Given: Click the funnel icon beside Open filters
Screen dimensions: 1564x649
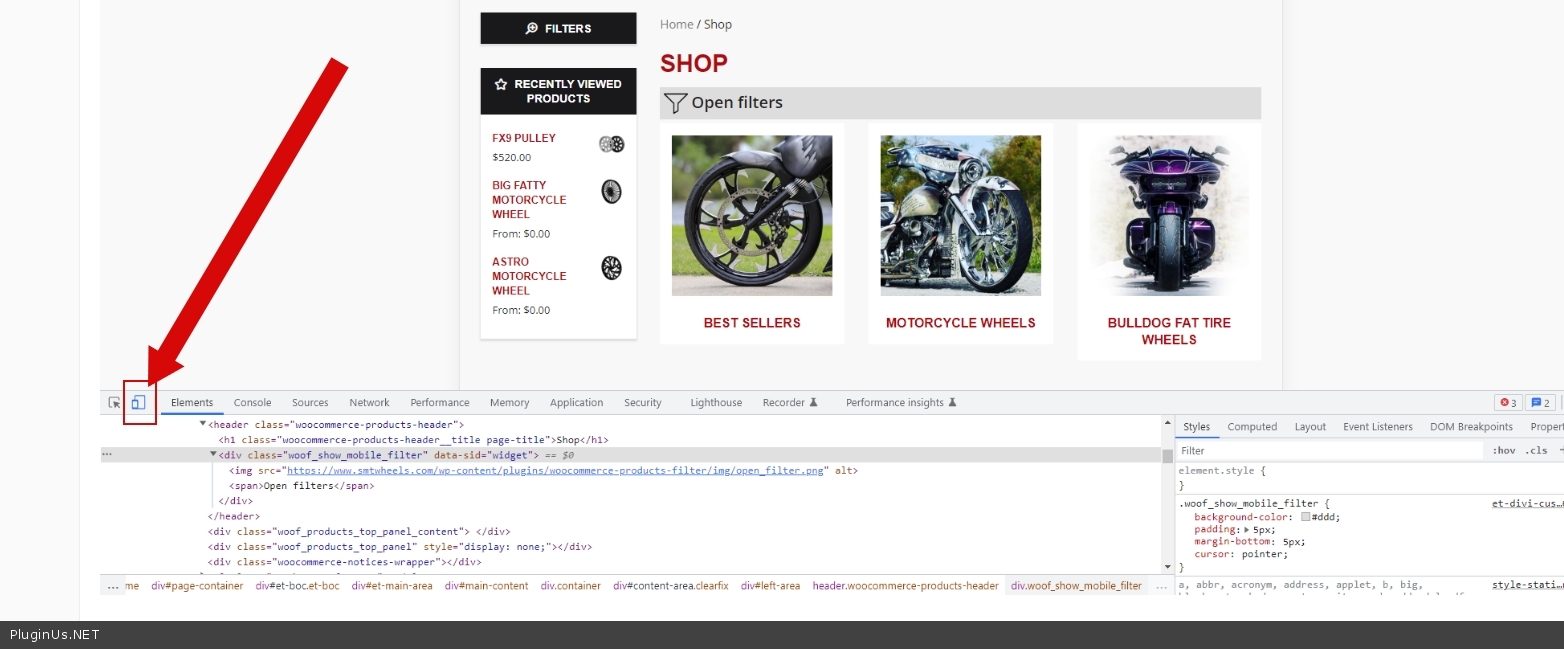Looking at the screenshot, I should point(676,103).
